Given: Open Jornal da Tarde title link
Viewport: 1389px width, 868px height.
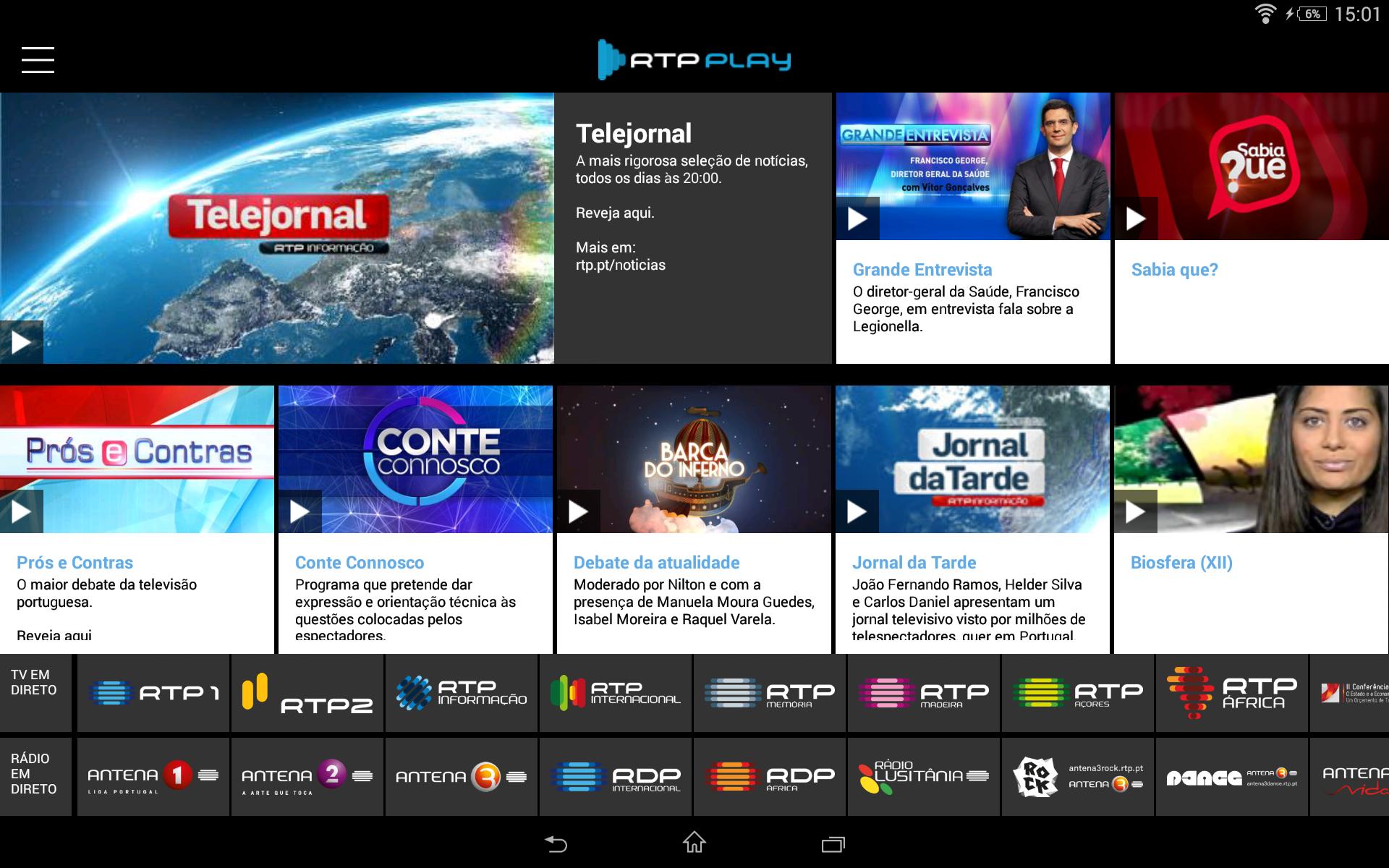Looking at the screenshot, I should [914, 563].
